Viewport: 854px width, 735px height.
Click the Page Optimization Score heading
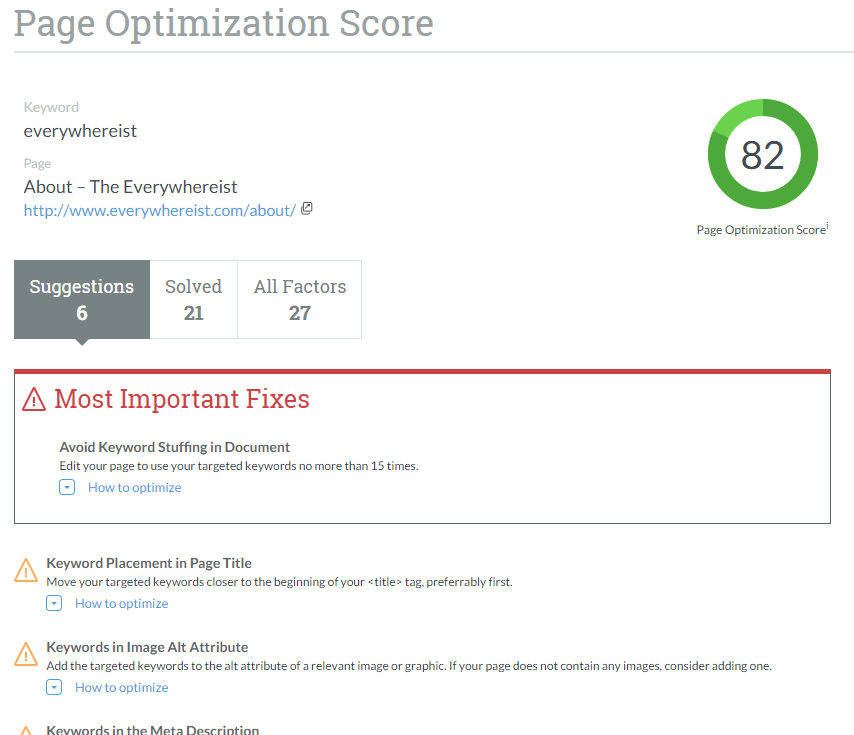click(x=223, y=24)
